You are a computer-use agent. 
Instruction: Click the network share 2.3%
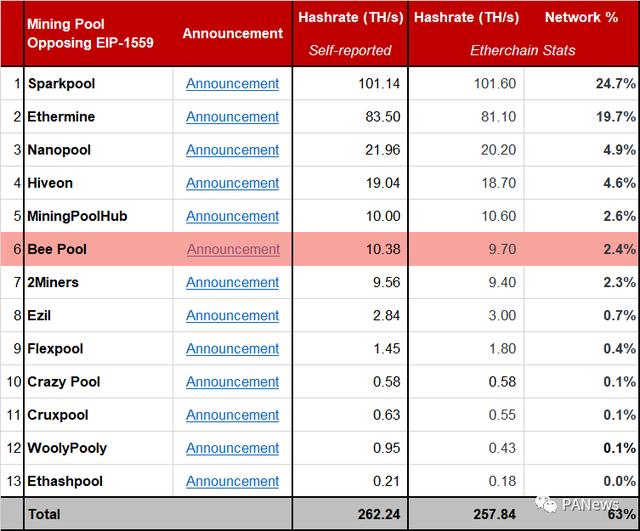pyautogui.click(x=620, y=282)
